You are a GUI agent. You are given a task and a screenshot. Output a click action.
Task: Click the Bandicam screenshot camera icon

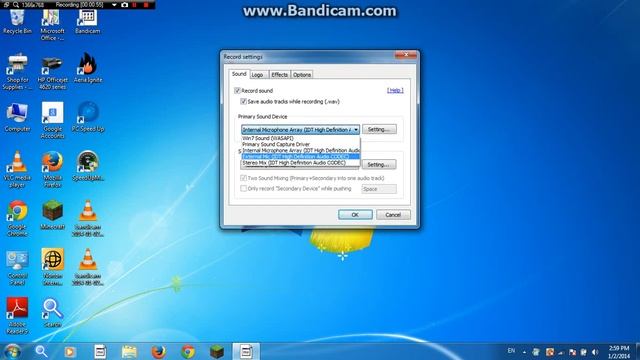125,5
